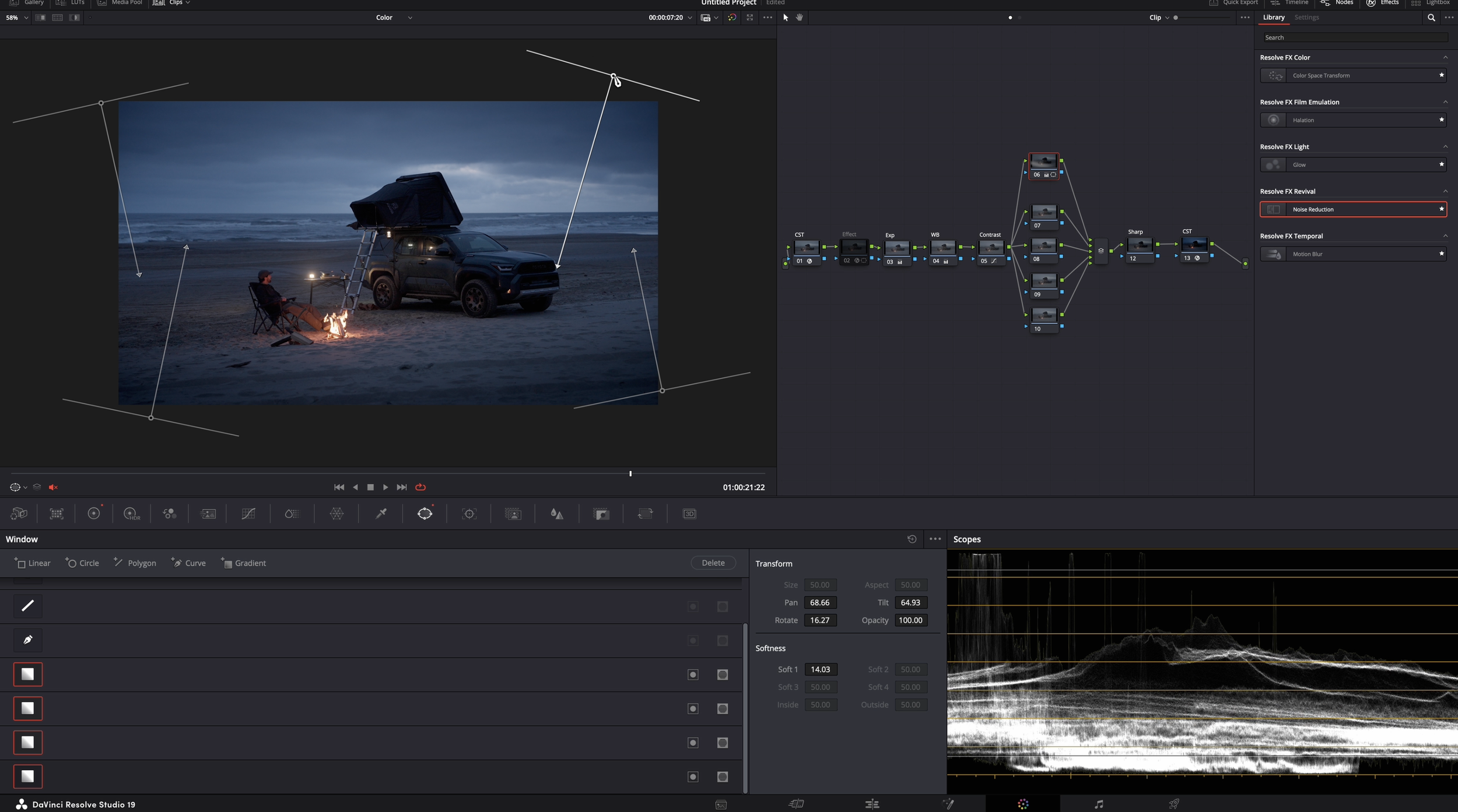This screenshot has height=812, width=1458.
Task: Open the HDR color wheels palette
Action: [x=131, y=514]
